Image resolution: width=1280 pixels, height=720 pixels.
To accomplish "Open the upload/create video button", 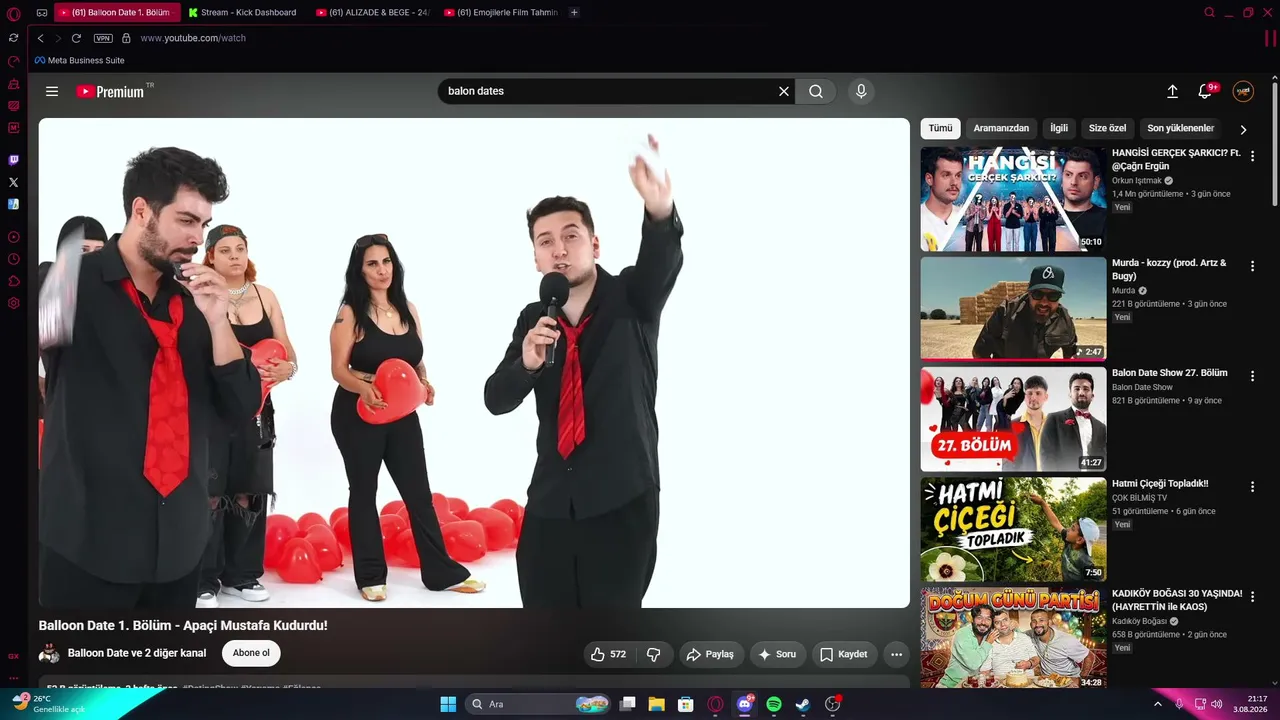I will tap(1173, 91).
